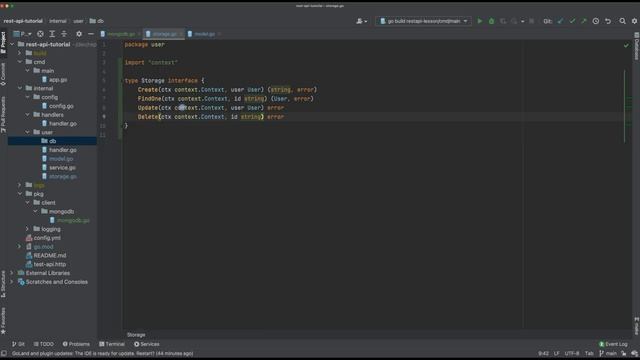Click UTF-8 encoding in status bar
640x360 pixels.
(x=571, y=353)
